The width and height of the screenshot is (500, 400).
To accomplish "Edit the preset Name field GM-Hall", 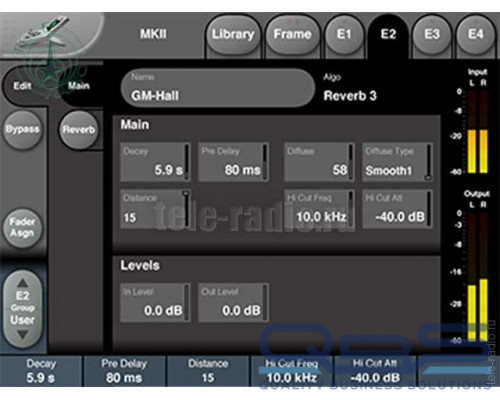I will pos(218,88).
